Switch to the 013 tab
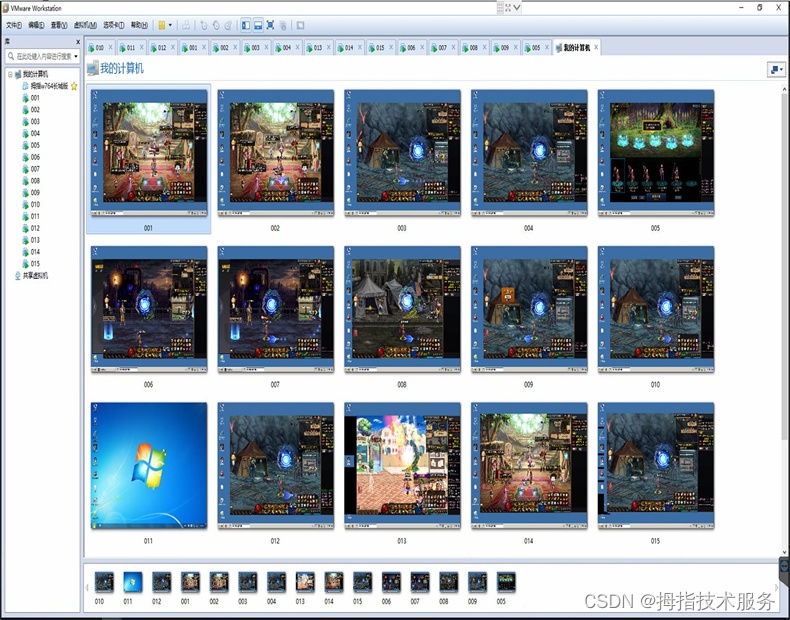Viewport: 790px width, 620px height. (317, 48)
